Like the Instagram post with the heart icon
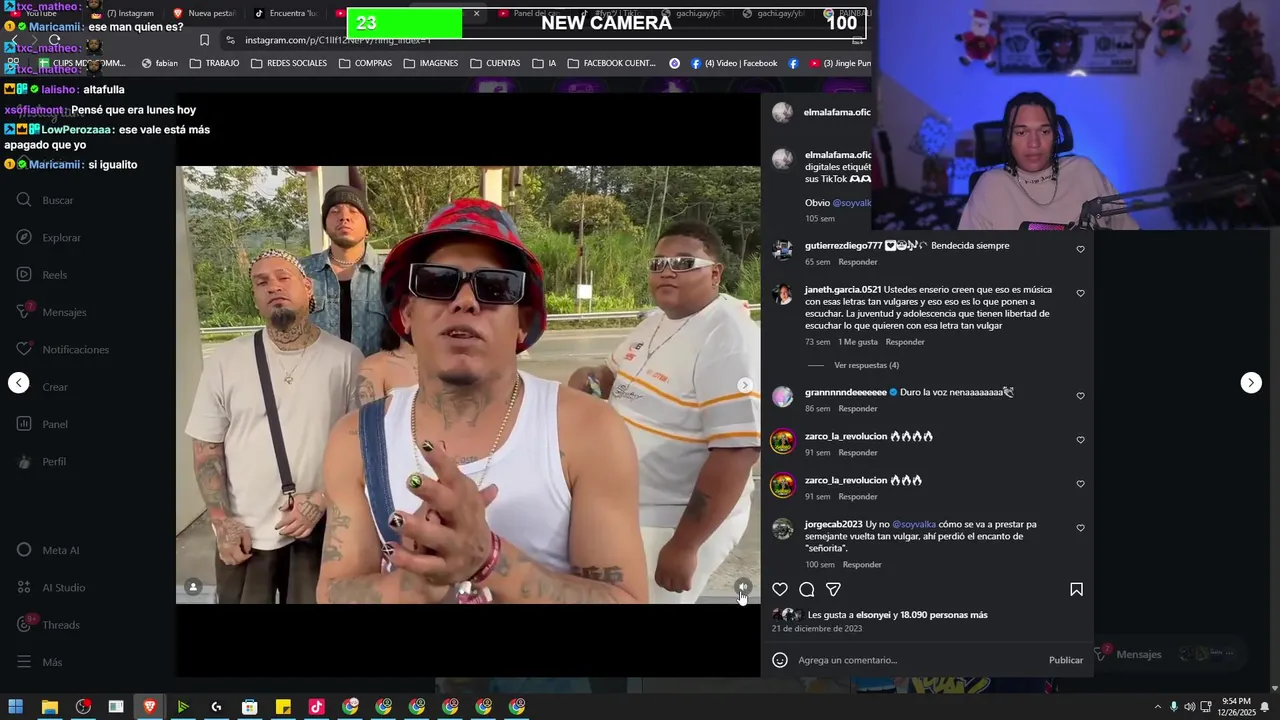The image size is (1280, 720). (x=780, y=590)
